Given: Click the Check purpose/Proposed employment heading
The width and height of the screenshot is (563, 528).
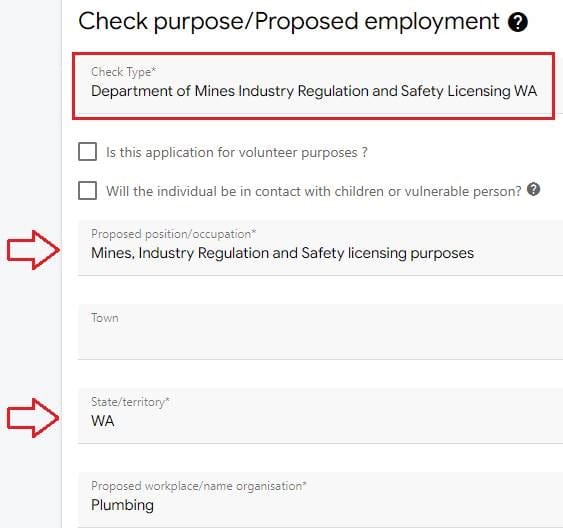Looking at the screenshot, I should tap(289, 21).
